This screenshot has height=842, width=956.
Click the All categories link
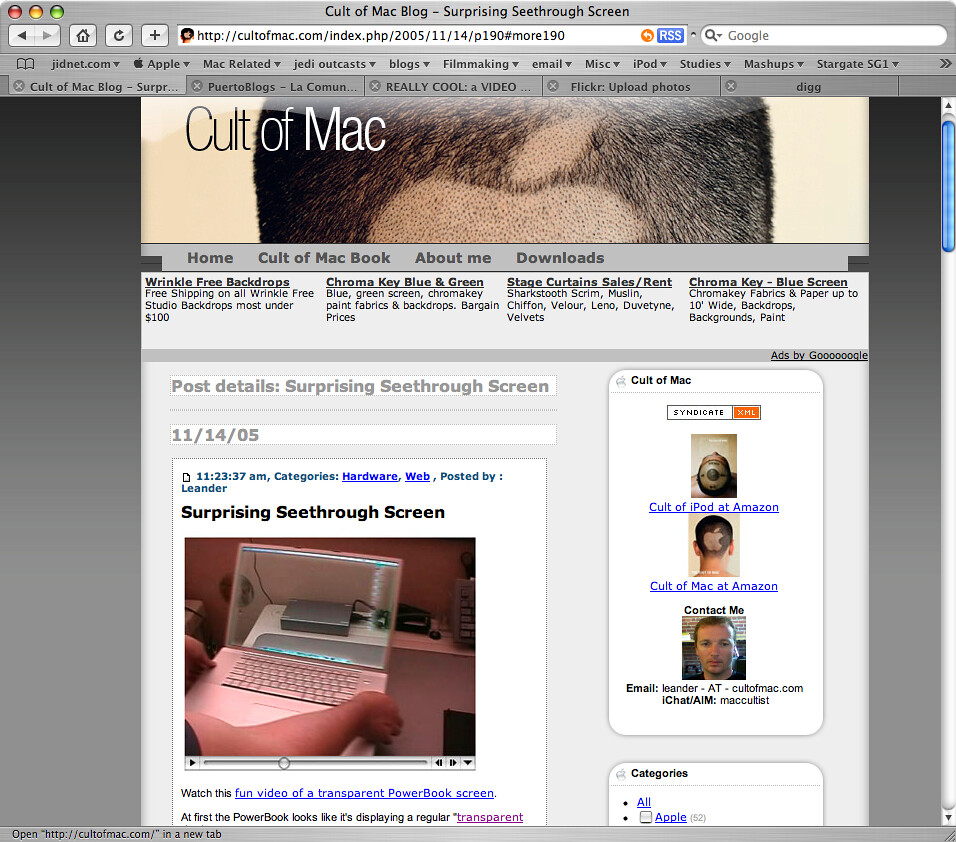644,802
